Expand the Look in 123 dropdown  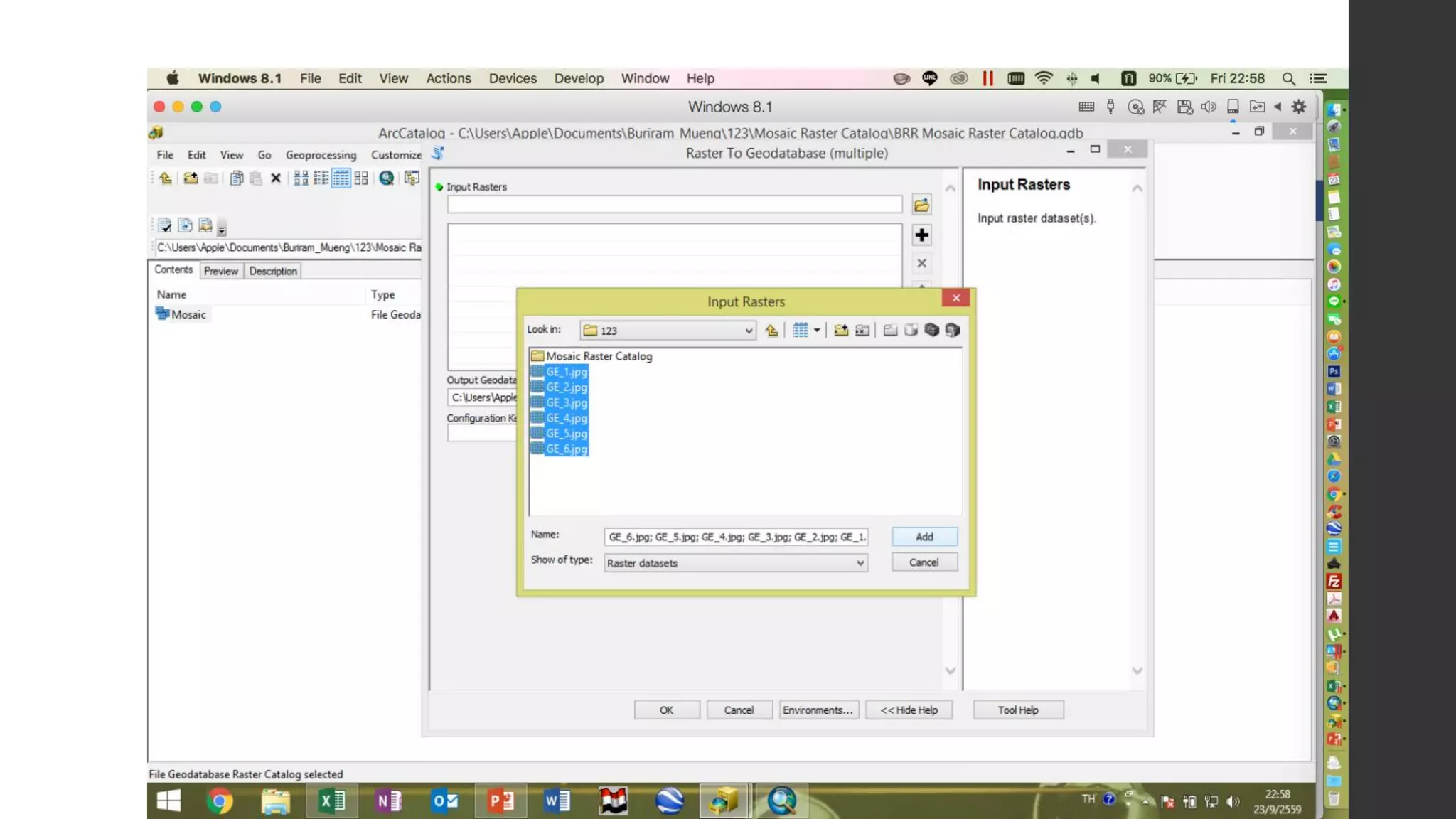tap(748, 331)
